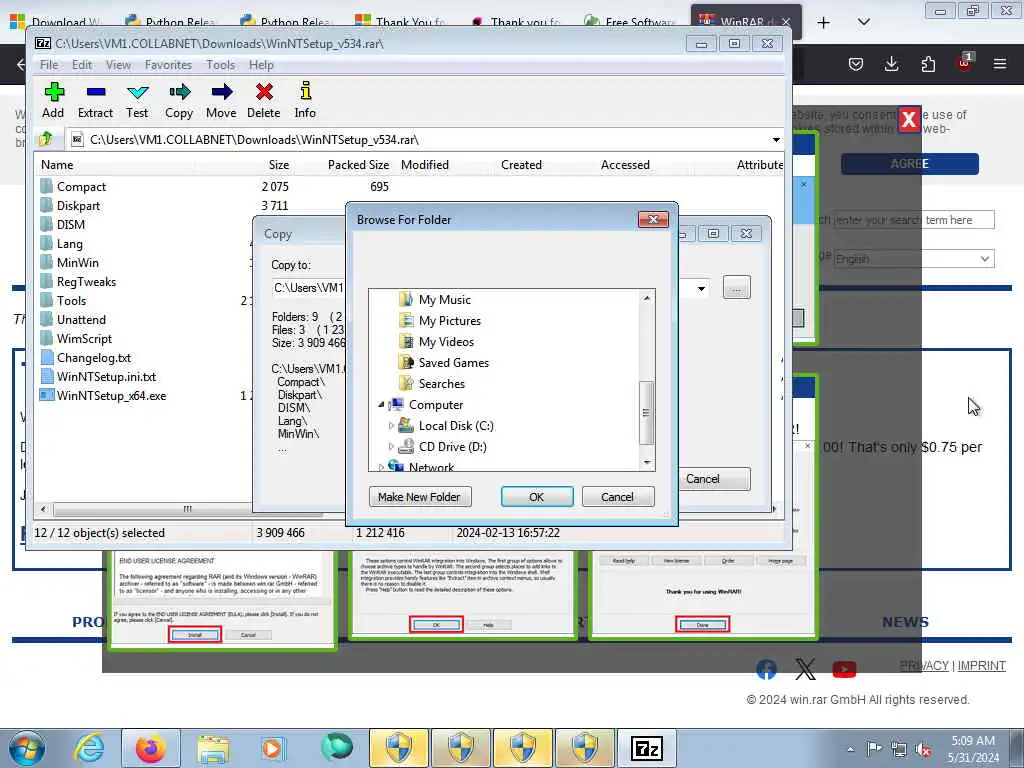Open the English language dropdown on webpage

[914, 259]
